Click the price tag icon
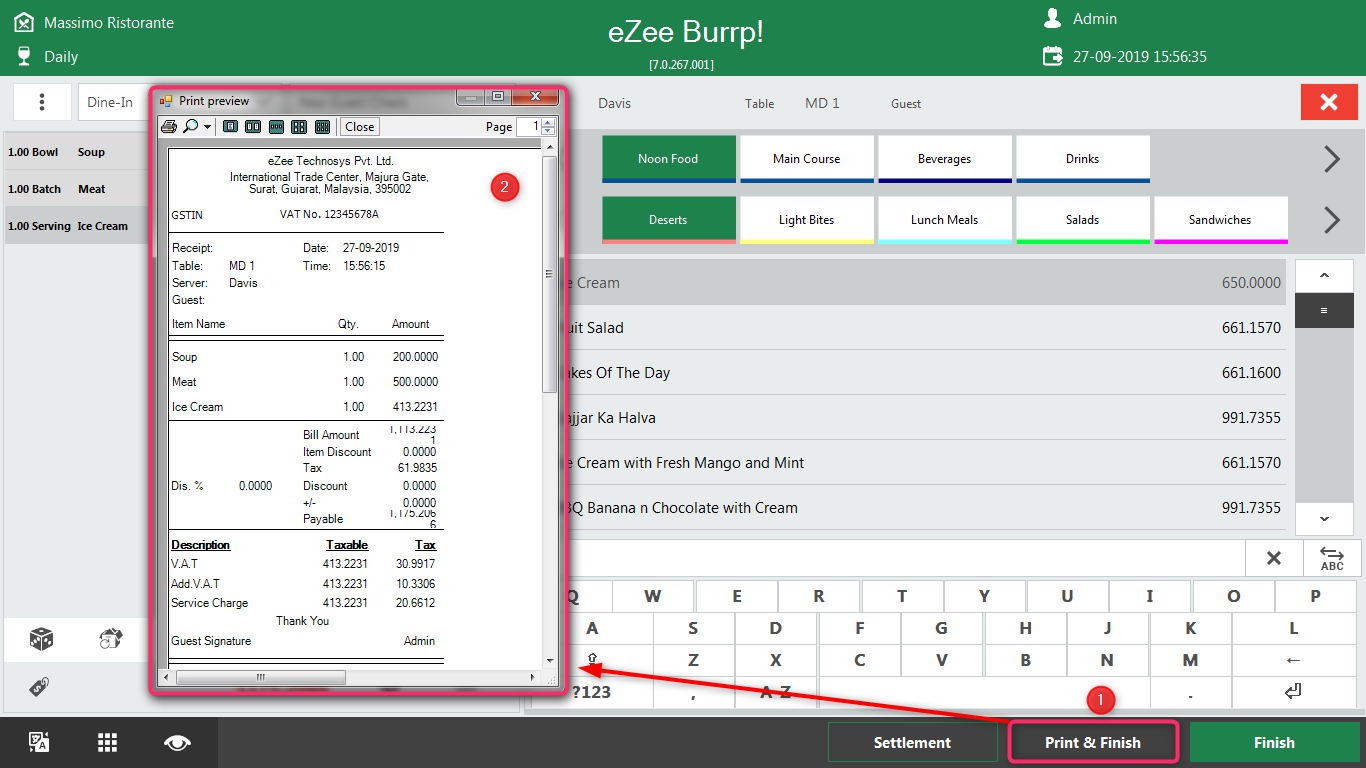Image resolution: width=1366 pixels, height=768 pixels. (40, 687)
